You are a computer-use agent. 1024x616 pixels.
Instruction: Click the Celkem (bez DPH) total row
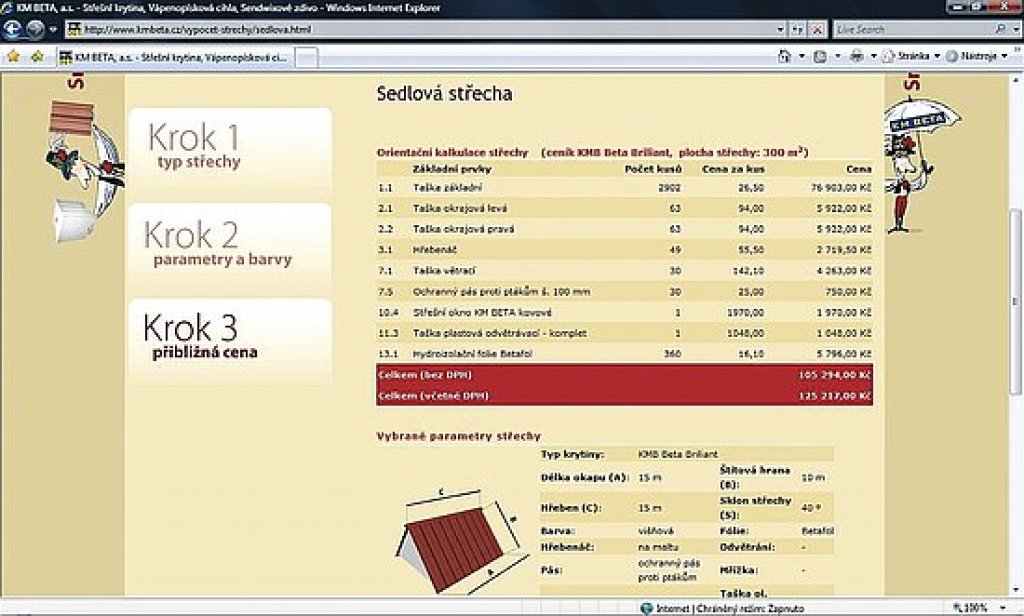(x=624, y=375)
